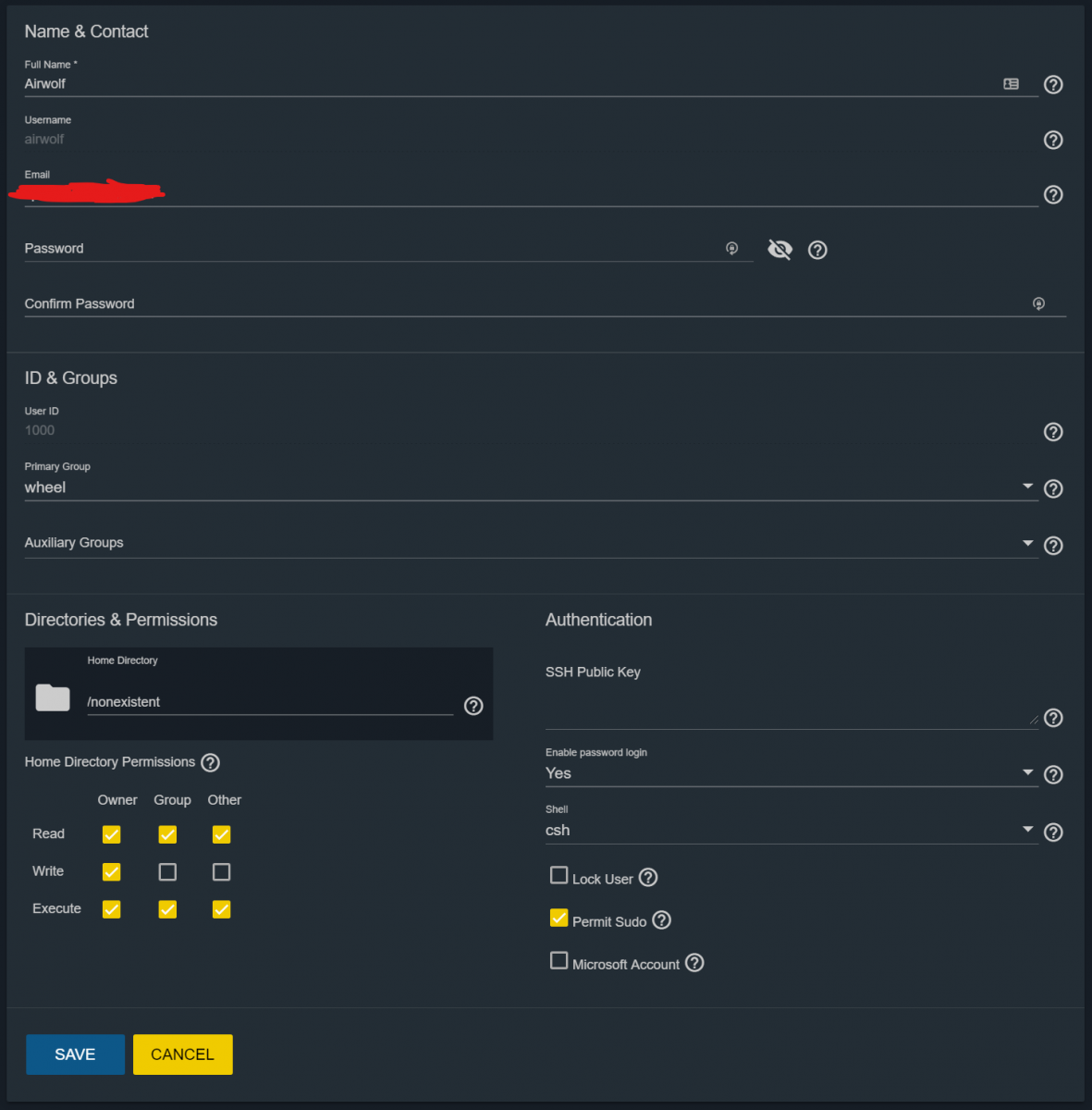Open the Primary Group wheel dropdown
The width and height of the screenshot is (1092, 1110).
pos(531,487)
